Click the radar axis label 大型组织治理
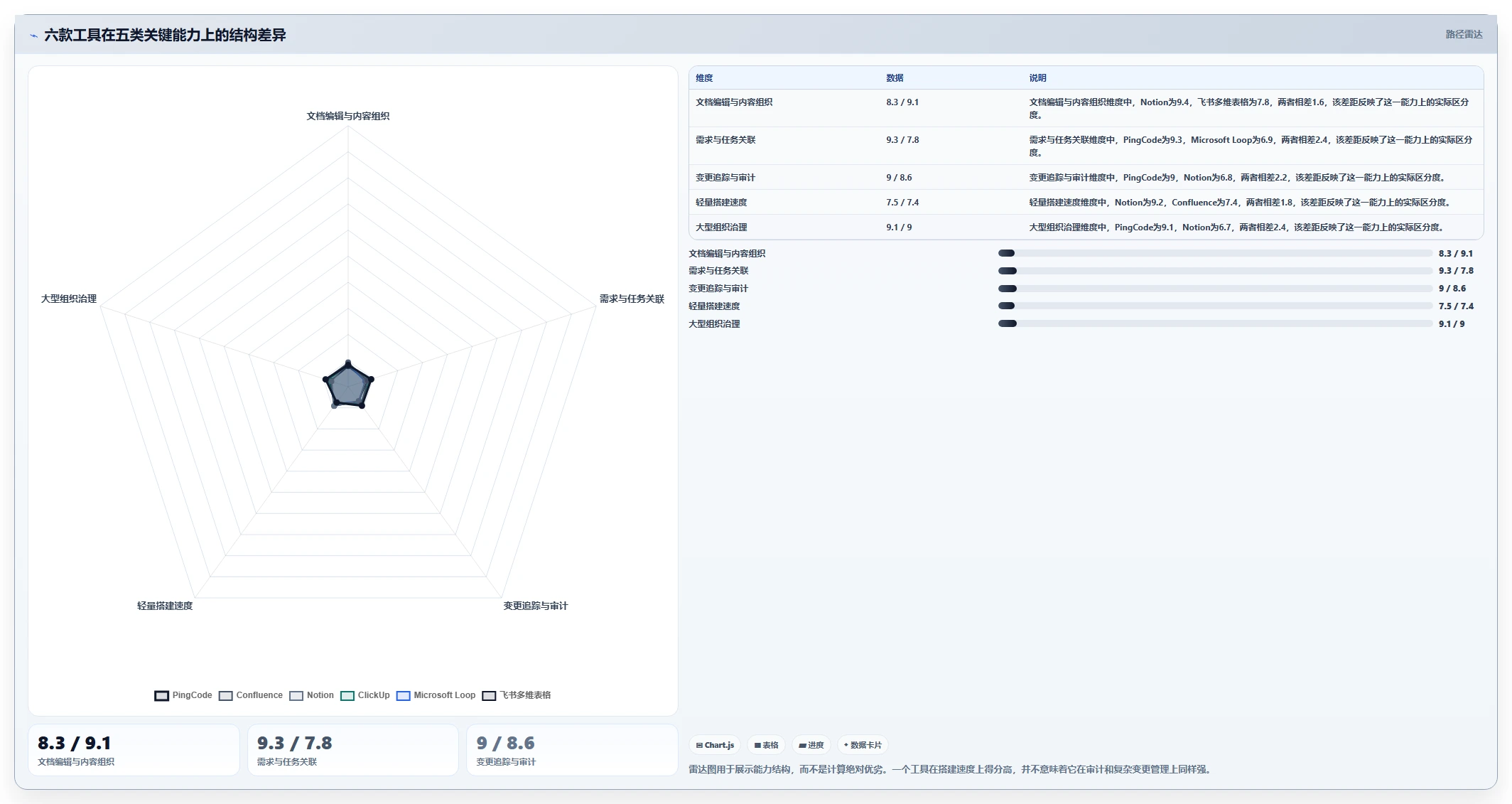The height and width of the screenshot is (804, 1512). pyautogui.click(x=69, y=299)
